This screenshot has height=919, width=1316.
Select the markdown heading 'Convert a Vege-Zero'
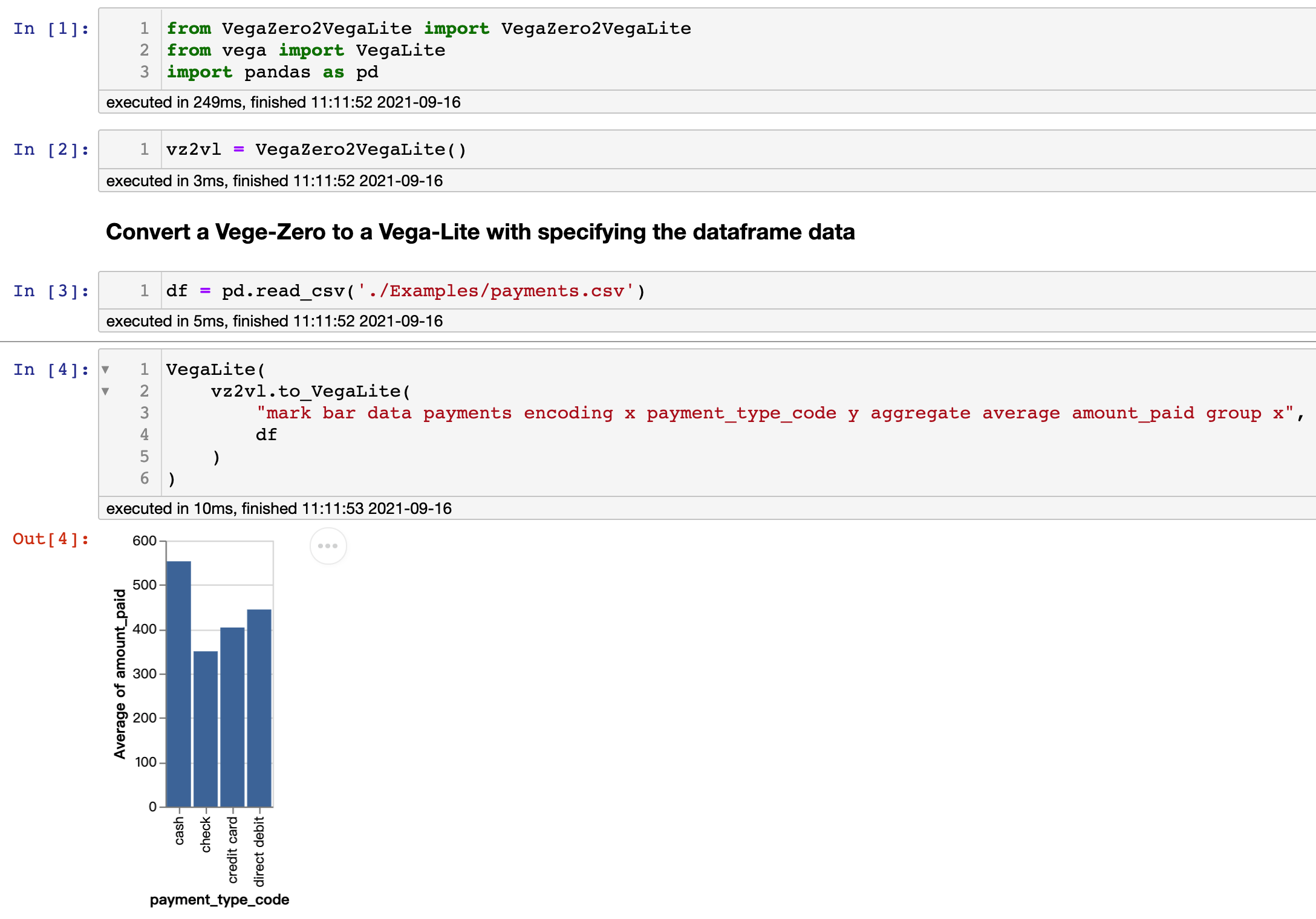click(x=480, y=232)
